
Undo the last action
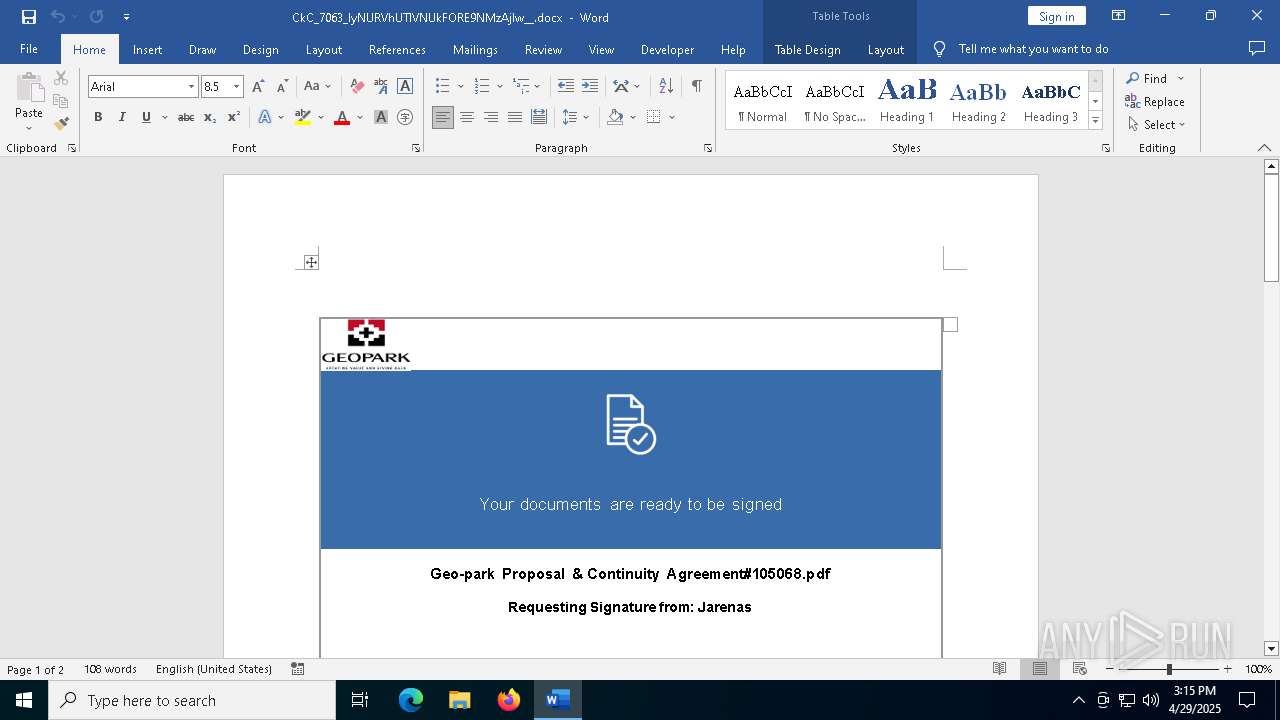click(x=57, y=17)
